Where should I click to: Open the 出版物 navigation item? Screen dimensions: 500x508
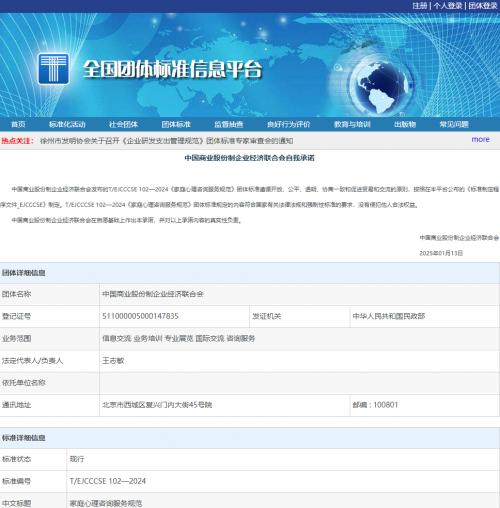click(x=405, y=124)
